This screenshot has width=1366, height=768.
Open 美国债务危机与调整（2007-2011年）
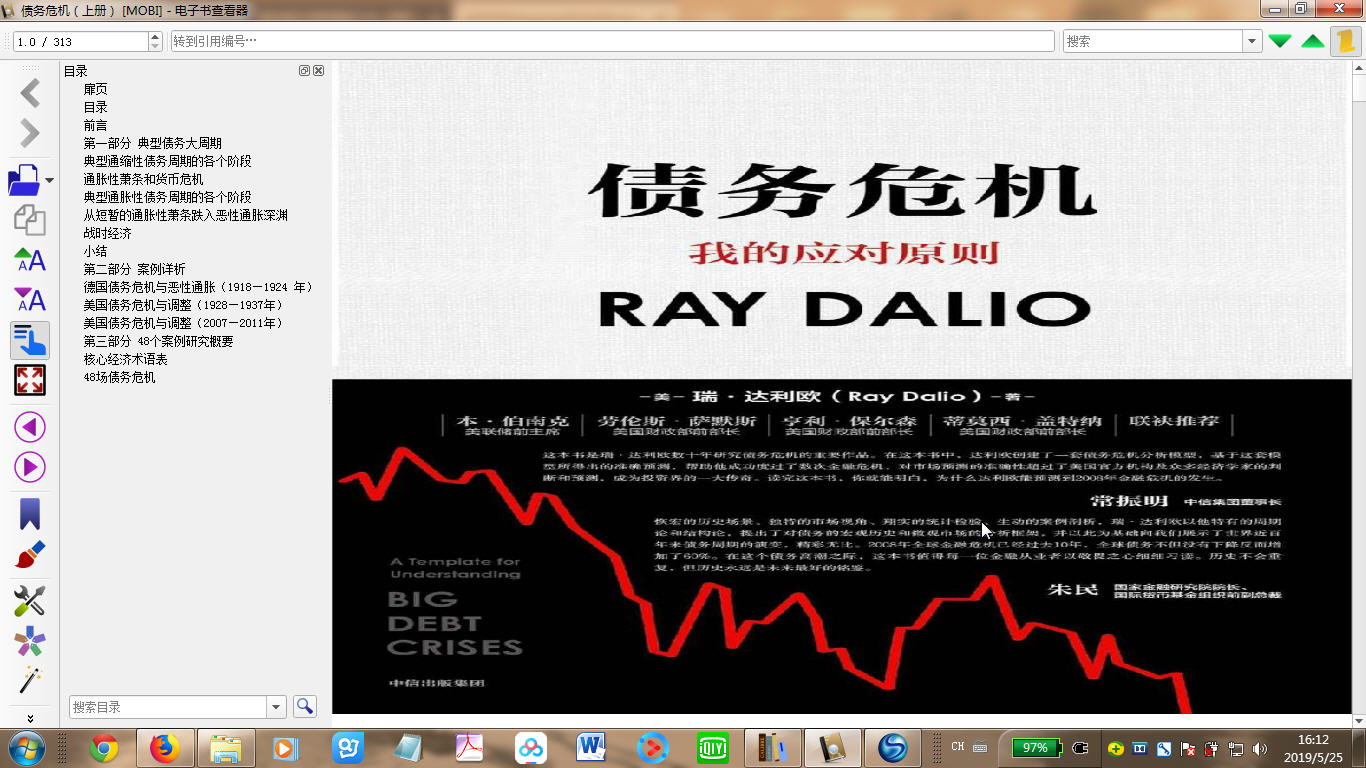pyautogui.click(x=183, y=323)
